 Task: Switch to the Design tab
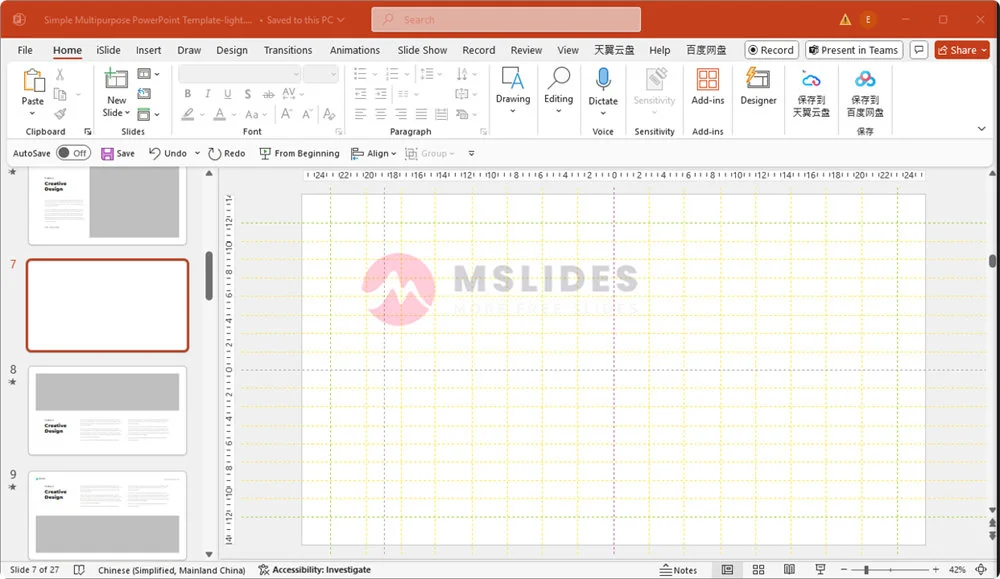pos(232,50)
